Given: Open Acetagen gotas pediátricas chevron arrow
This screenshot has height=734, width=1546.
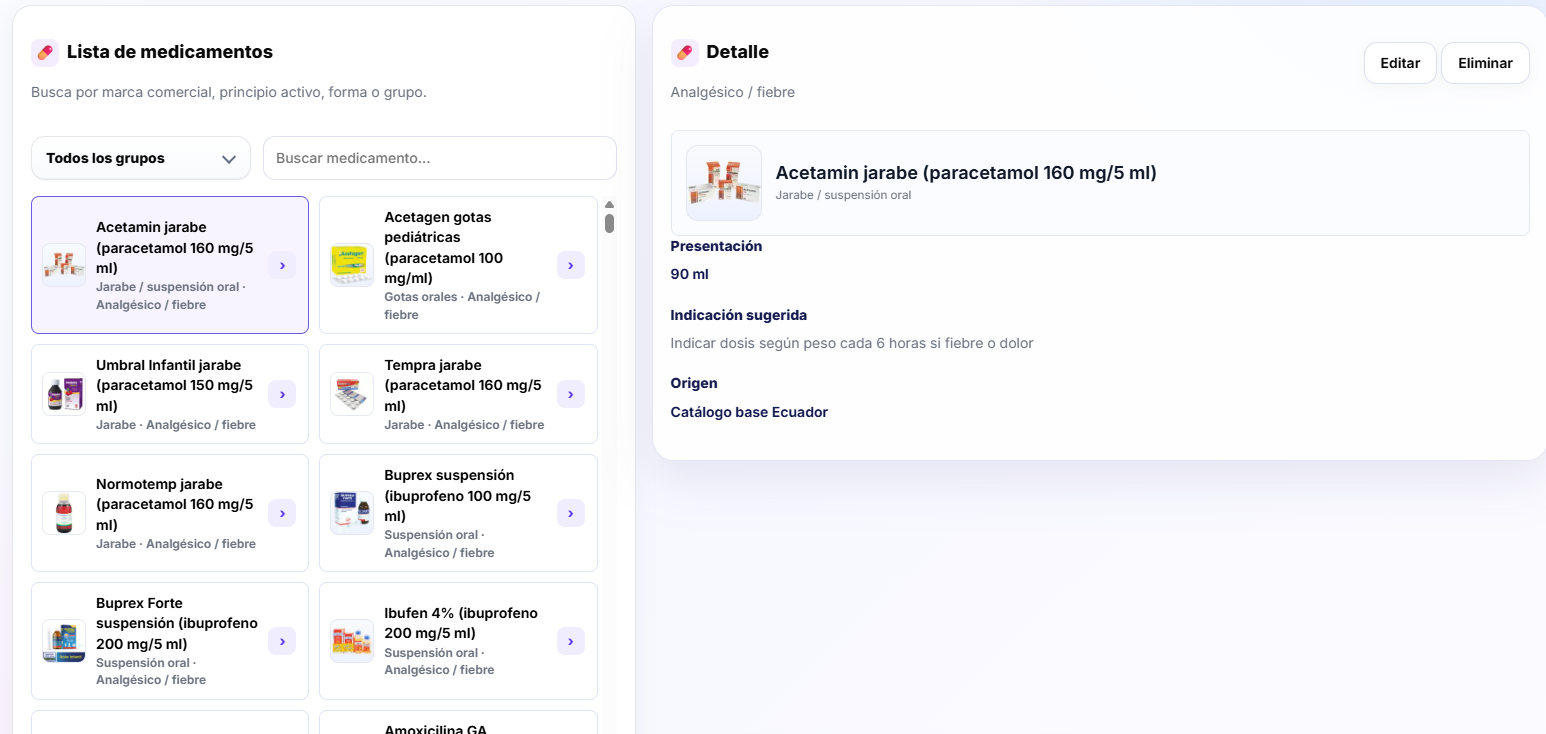Looking at the screenshot, I should [570, 265].
